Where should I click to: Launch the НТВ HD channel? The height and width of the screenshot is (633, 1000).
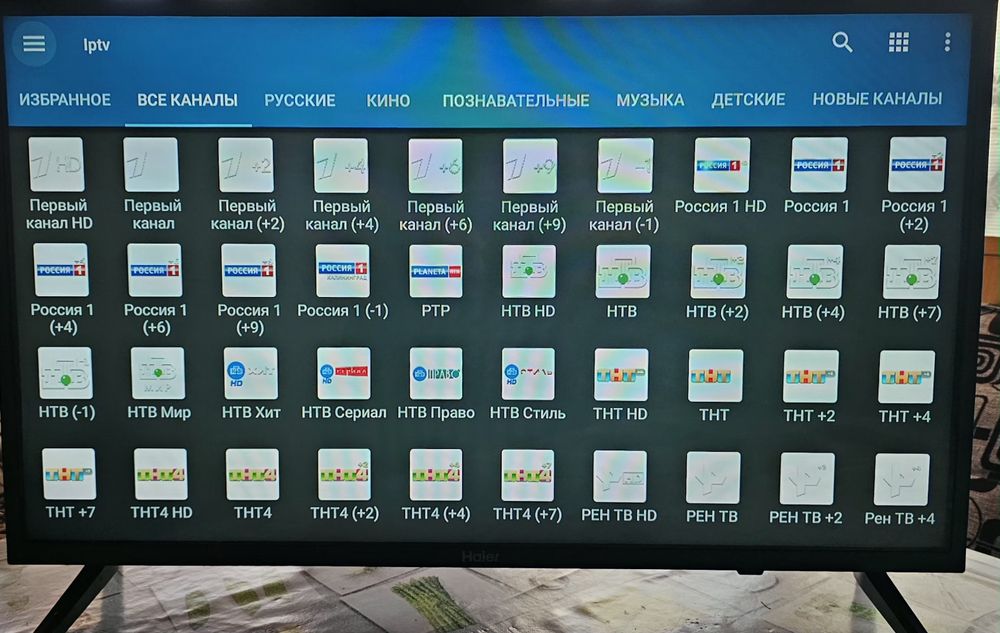529,272
